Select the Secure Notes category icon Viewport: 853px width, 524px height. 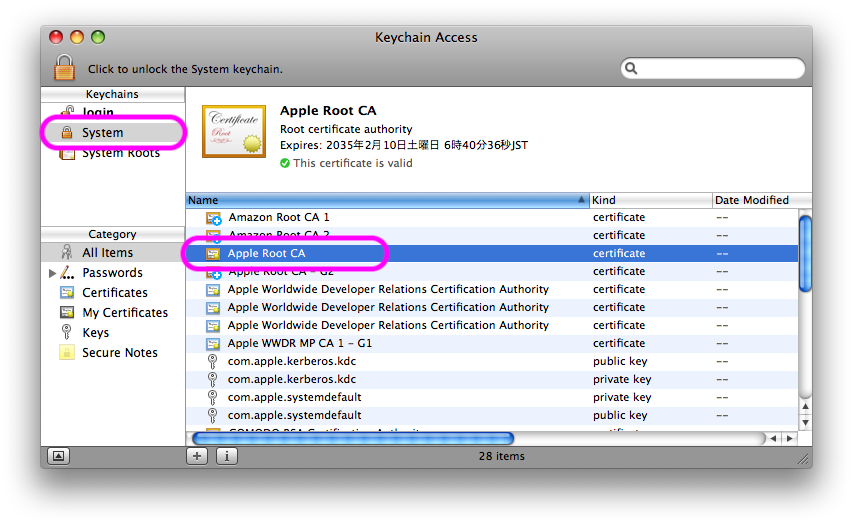point(67,352)
